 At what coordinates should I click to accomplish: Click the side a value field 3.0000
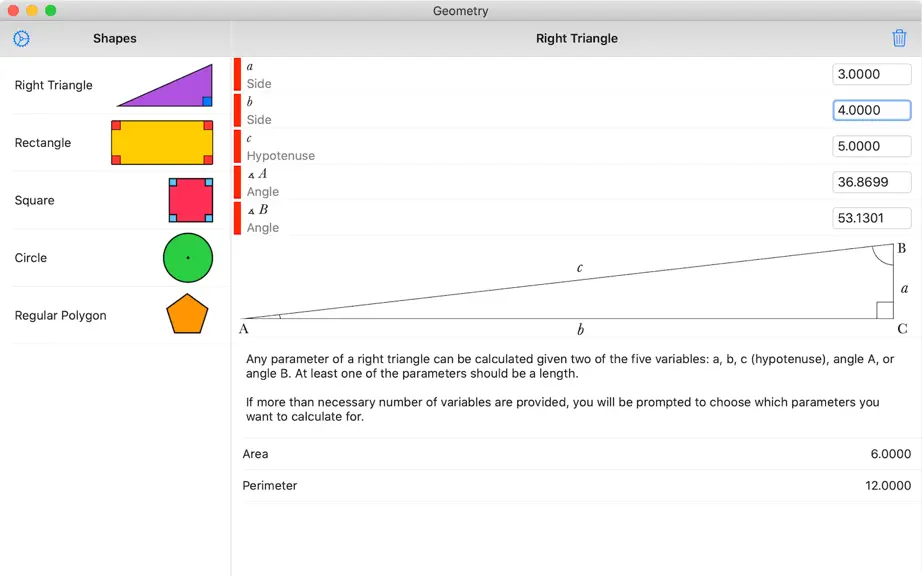click(x=871, y=75)
